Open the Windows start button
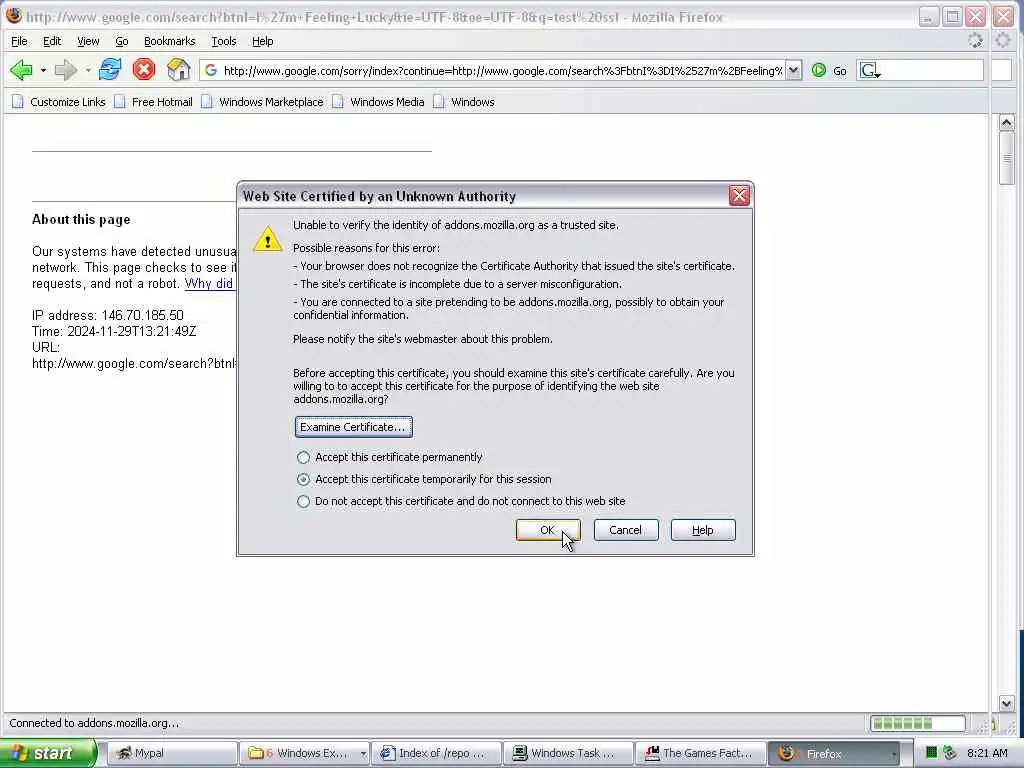1024x768 pixels. click(x=47, y=753)
